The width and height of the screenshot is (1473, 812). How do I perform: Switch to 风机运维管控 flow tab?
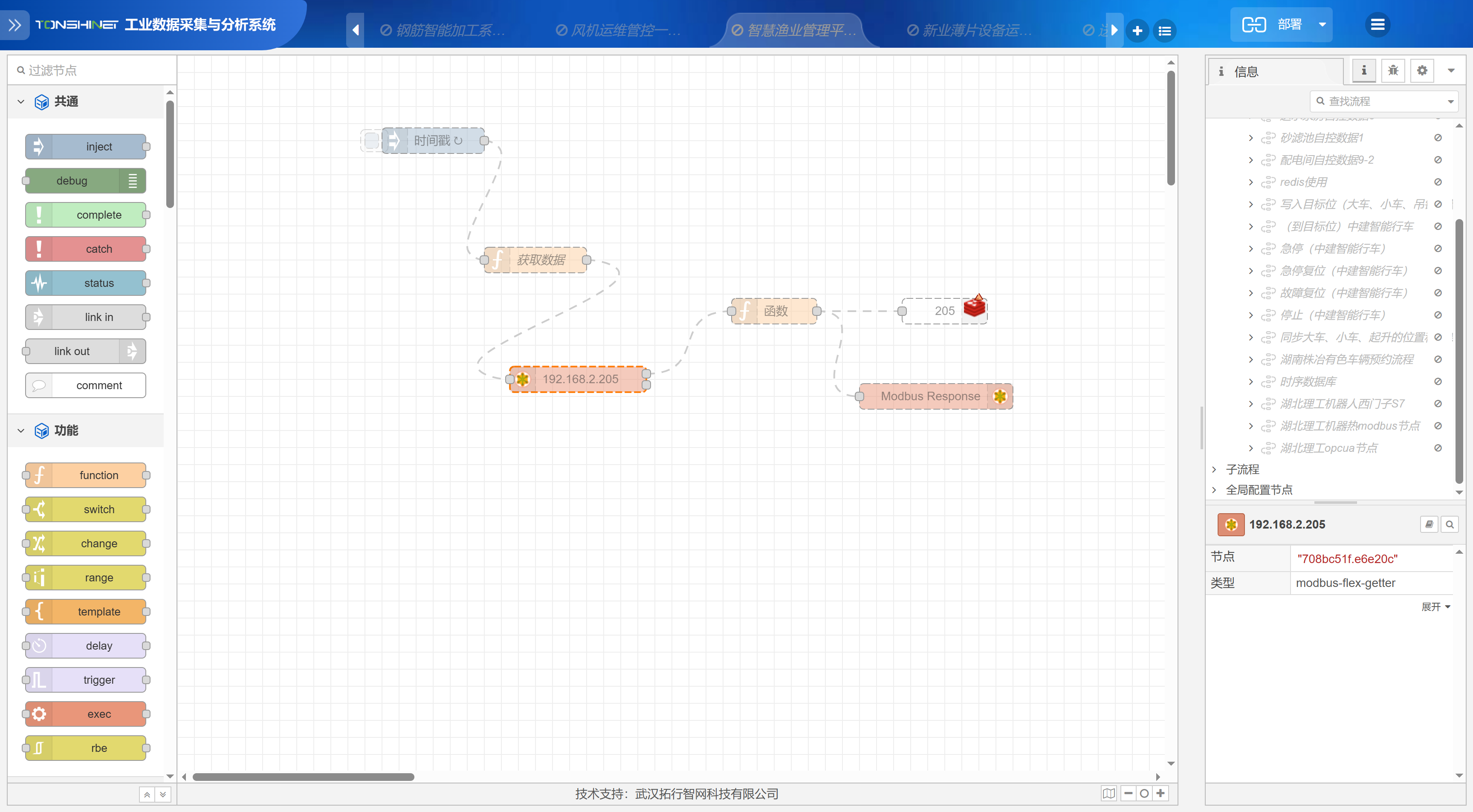(x=619, y=30)
